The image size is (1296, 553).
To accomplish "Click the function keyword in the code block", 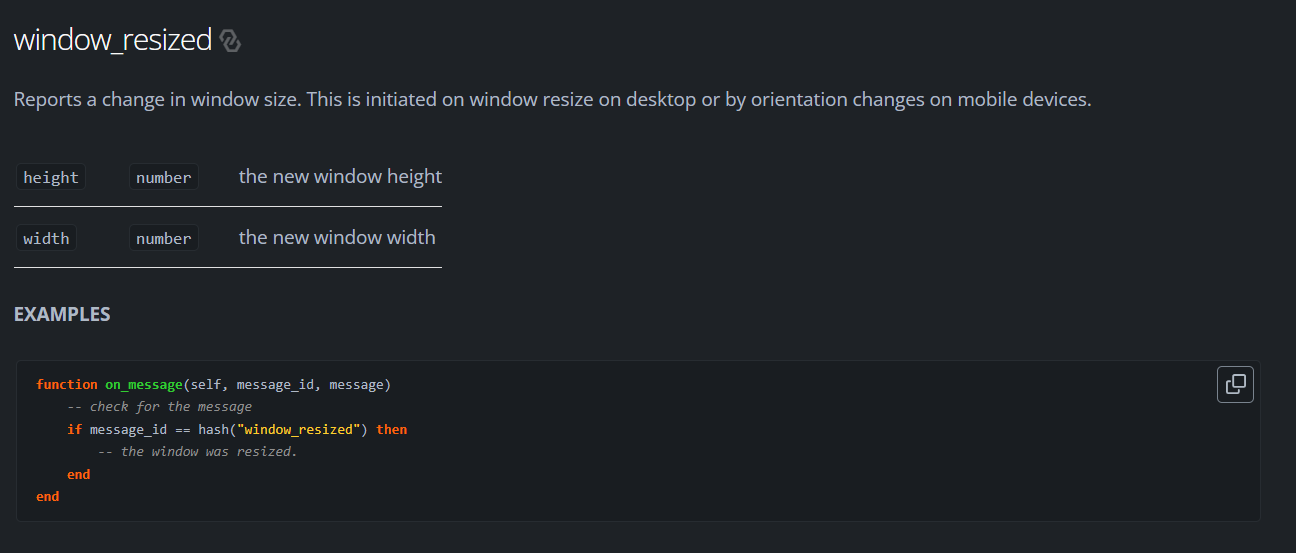I will (66, 384).
